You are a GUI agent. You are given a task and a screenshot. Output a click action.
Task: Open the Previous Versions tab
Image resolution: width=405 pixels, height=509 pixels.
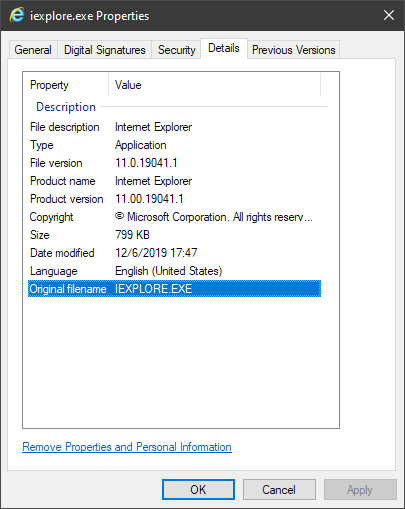pos(293,50)
